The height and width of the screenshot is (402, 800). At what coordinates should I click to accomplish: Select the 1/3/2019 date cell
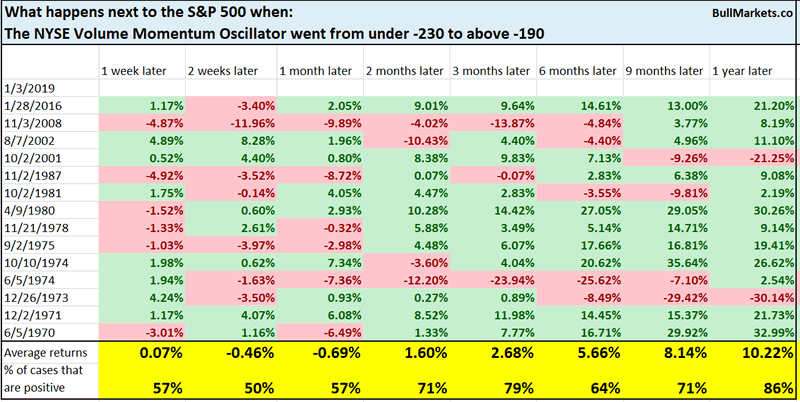[x=28, y=90]
